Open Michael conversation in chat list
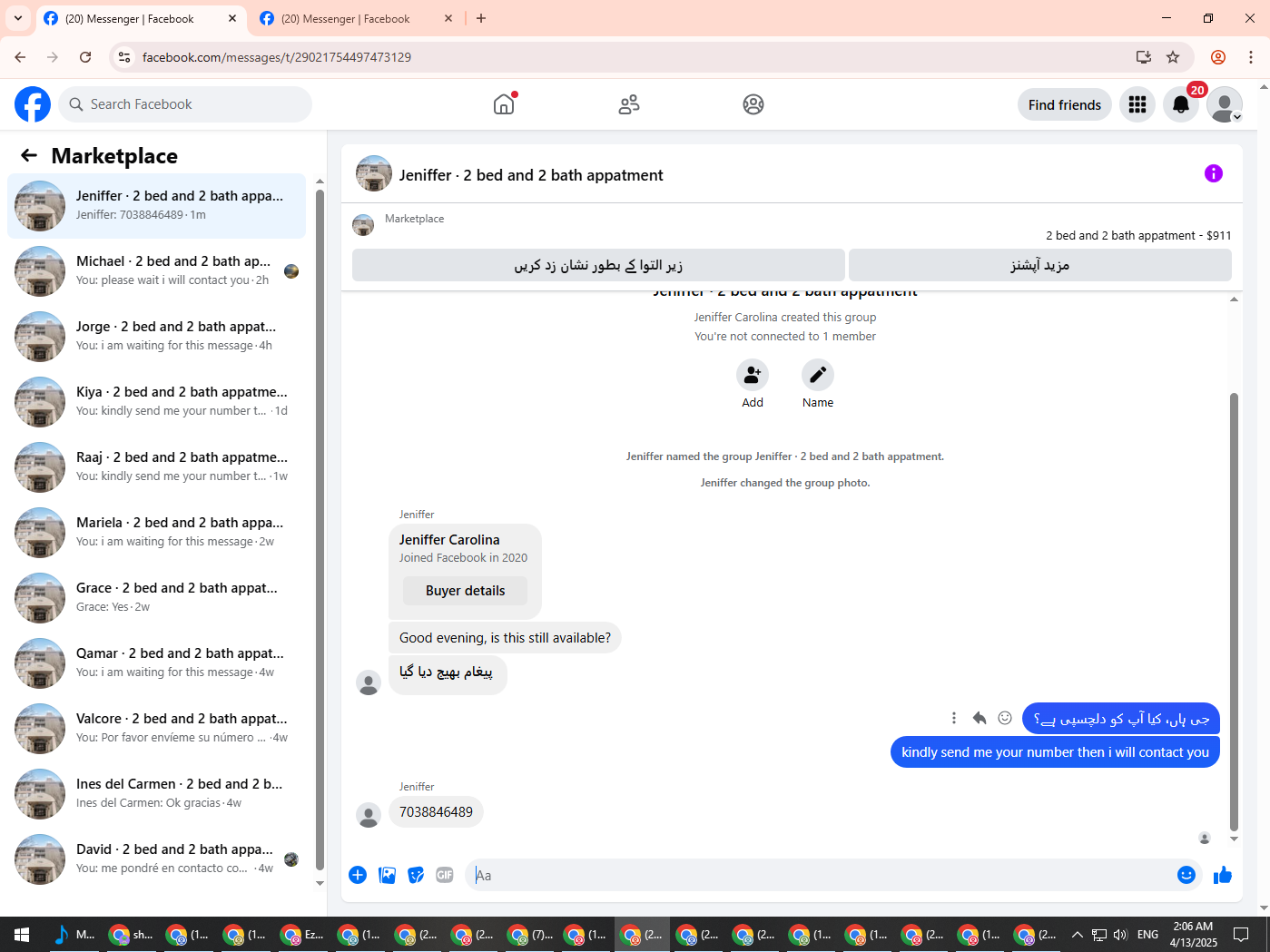This screenshot has width=1270, height=952. pyautogui.click(x=156, y=271)
